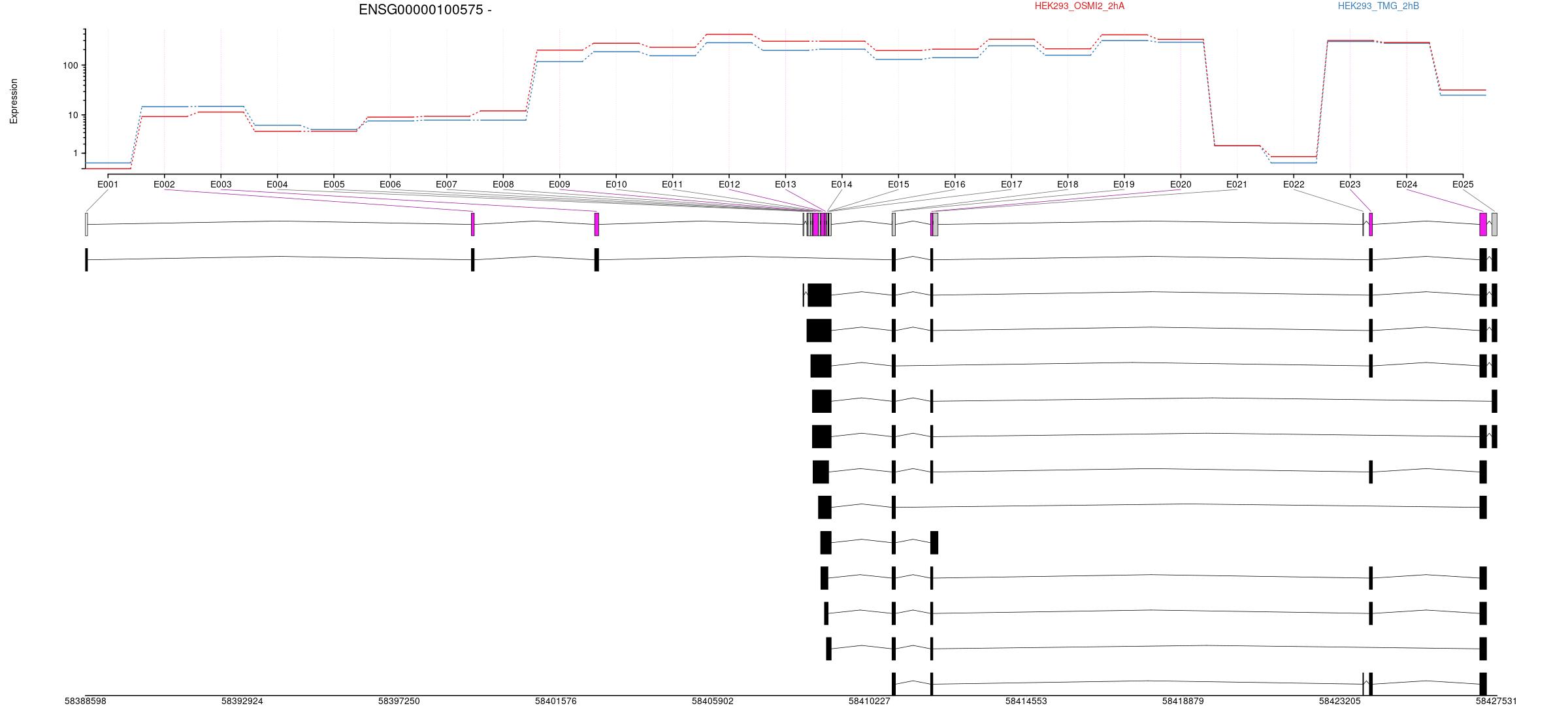Click the exon label E001
Viewport: 1568px width, 712px height.
point(108,184)
